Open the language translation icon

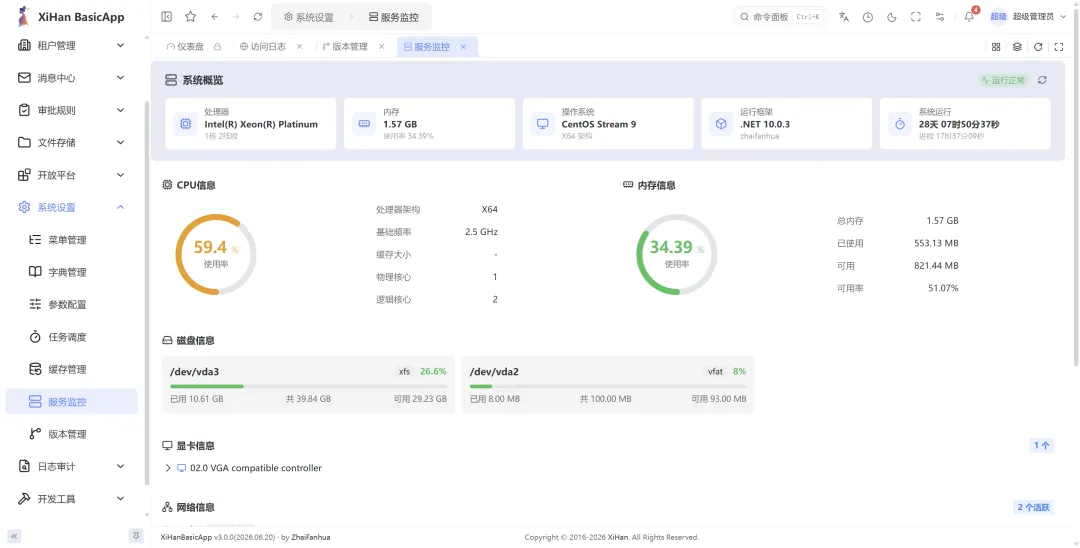[x=844, y=17]
